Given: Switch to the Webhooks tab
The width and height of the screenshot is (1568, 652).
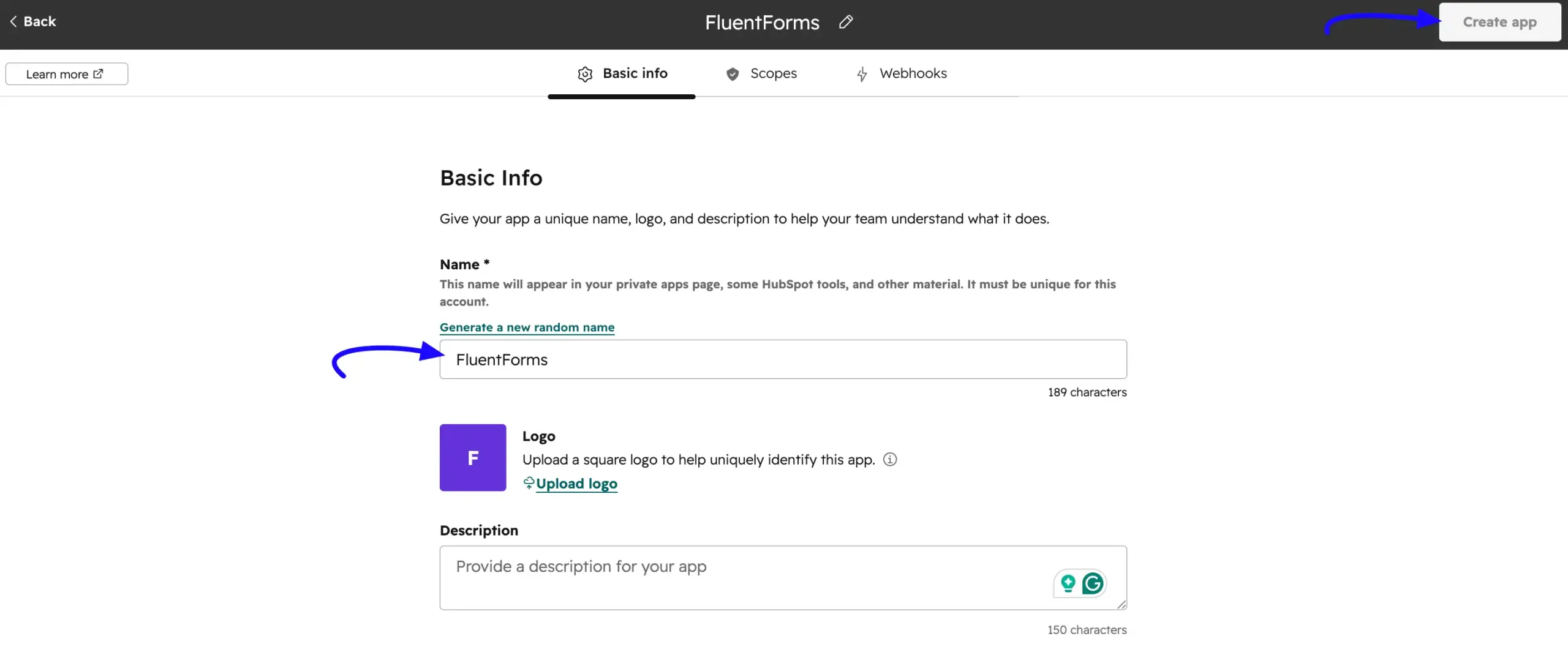Looking at the screenshot, I should point(901,73).
